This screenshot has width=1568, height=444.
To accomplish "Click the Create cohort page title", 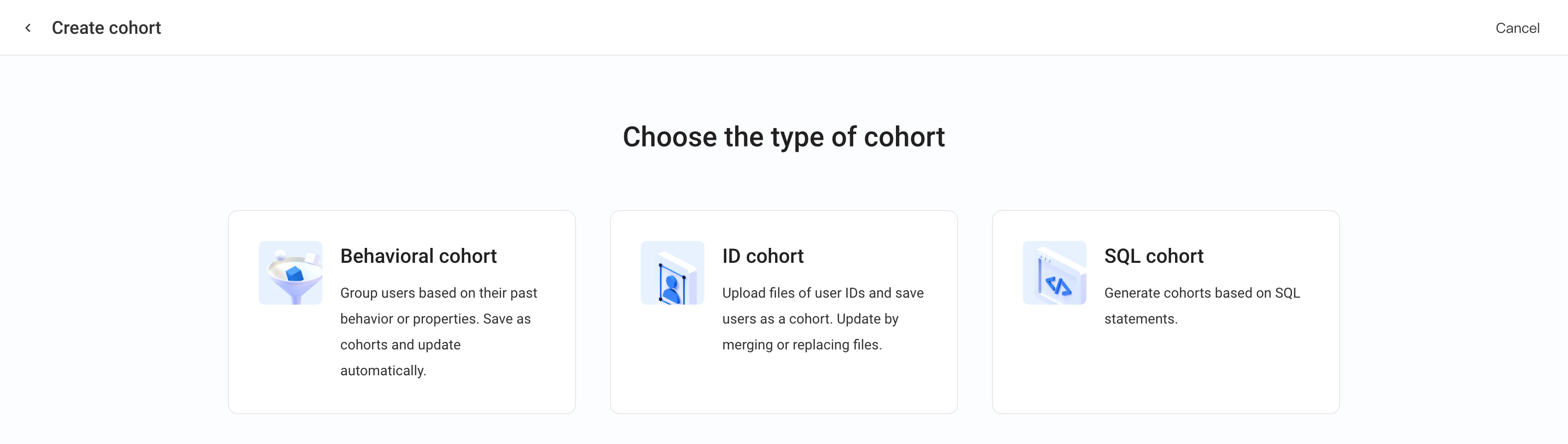I will pyautogui.click(x=106, y=28).
